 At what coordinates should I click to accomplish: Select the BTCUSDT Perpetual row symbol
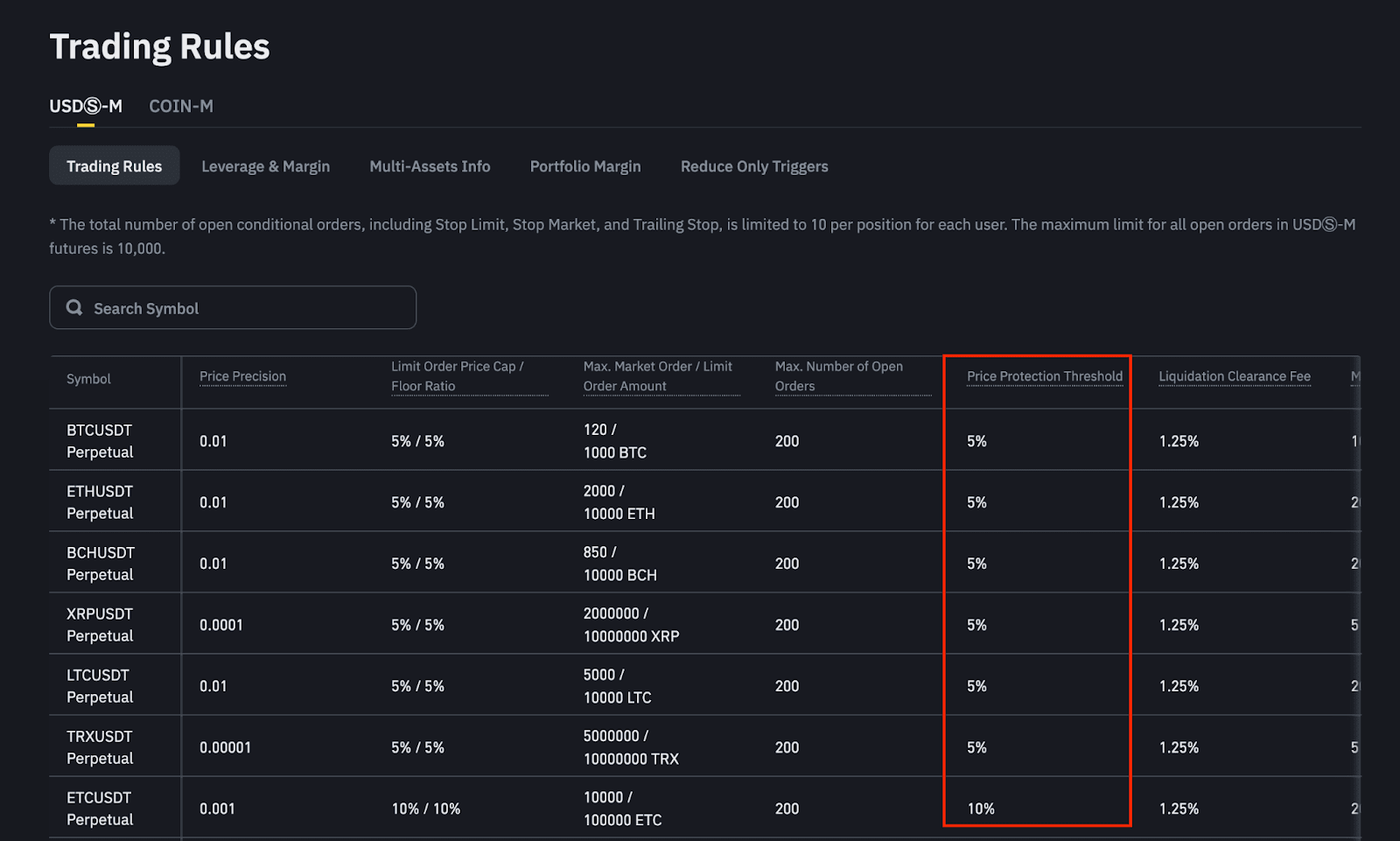100,441
